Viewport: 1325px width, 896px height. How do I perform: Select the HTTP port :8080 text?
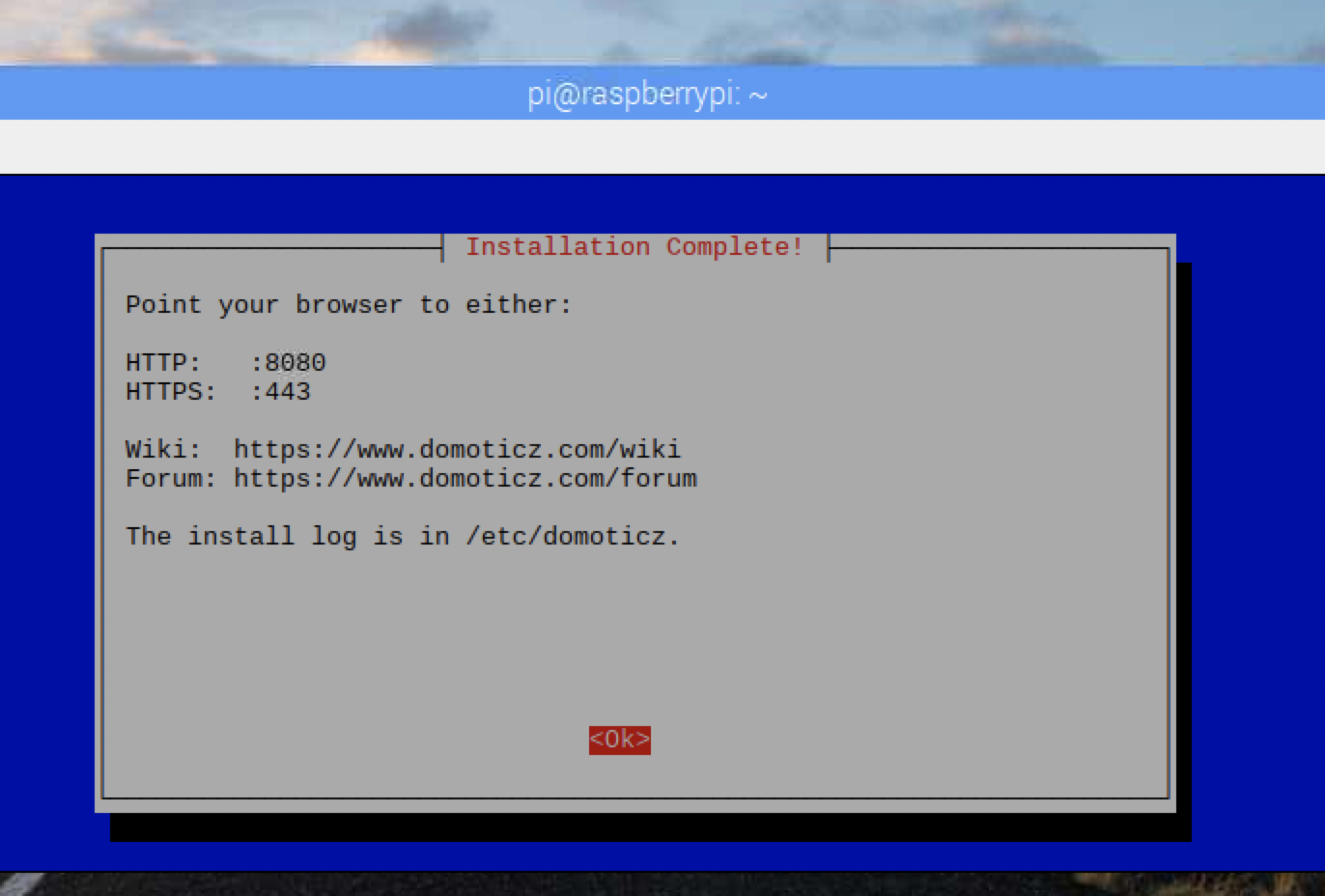pyautogui.click(x=288, y=363)
